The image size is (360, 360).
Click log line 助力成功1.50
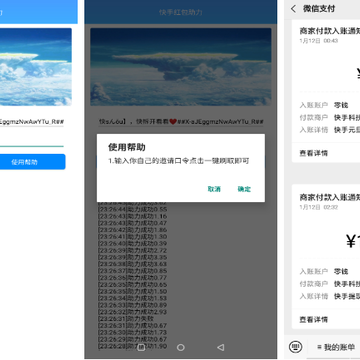[132, 291]
